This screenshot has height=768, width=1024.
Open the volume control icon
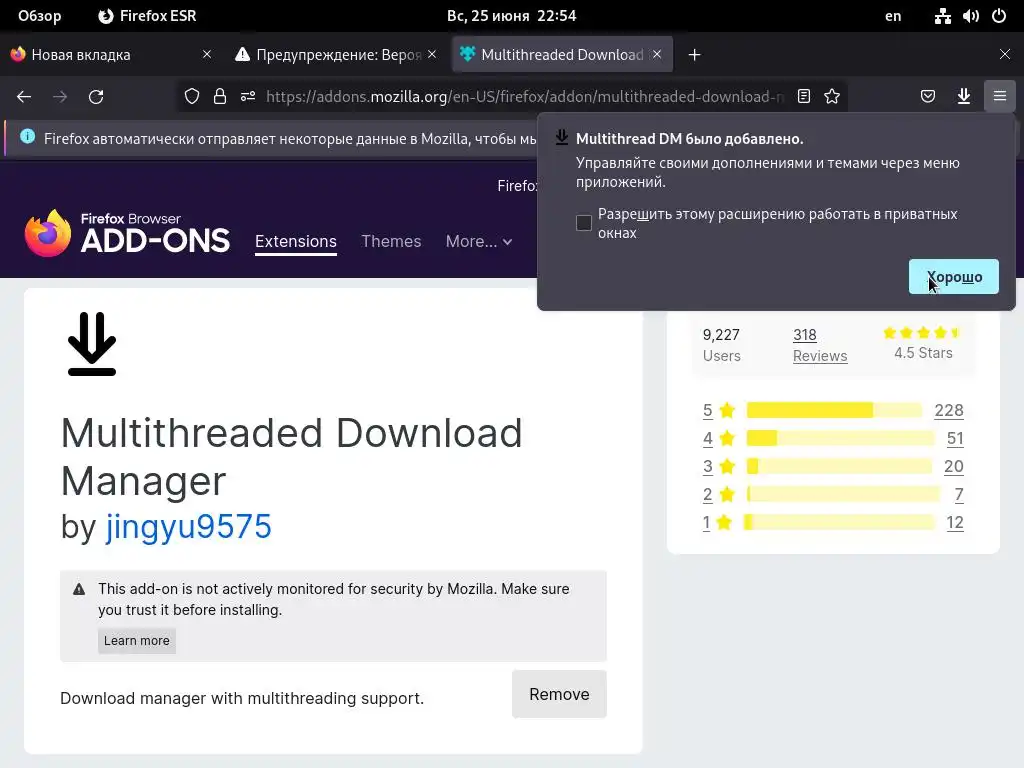(x=970, y=16)
